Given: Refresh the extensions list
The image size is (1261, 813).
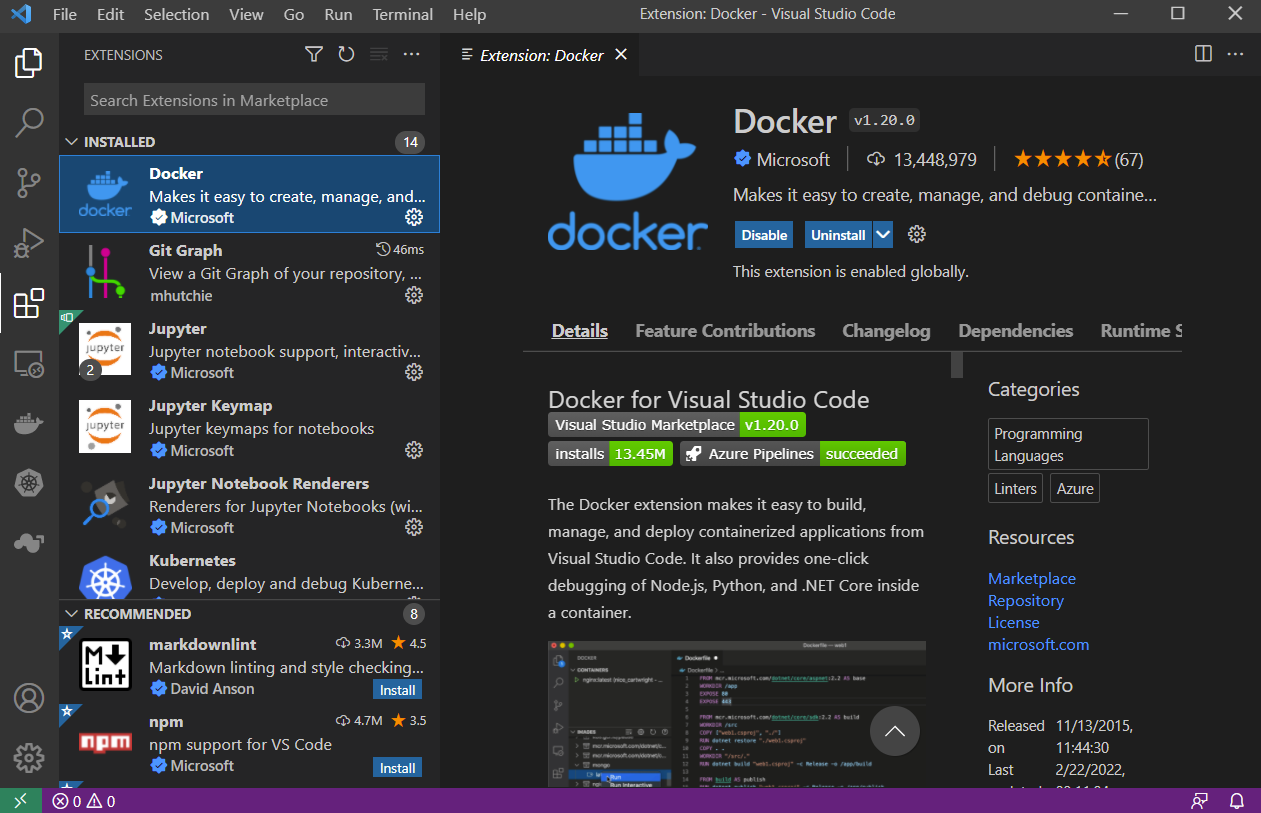Looking at the screenshot, I should [346, 54].
